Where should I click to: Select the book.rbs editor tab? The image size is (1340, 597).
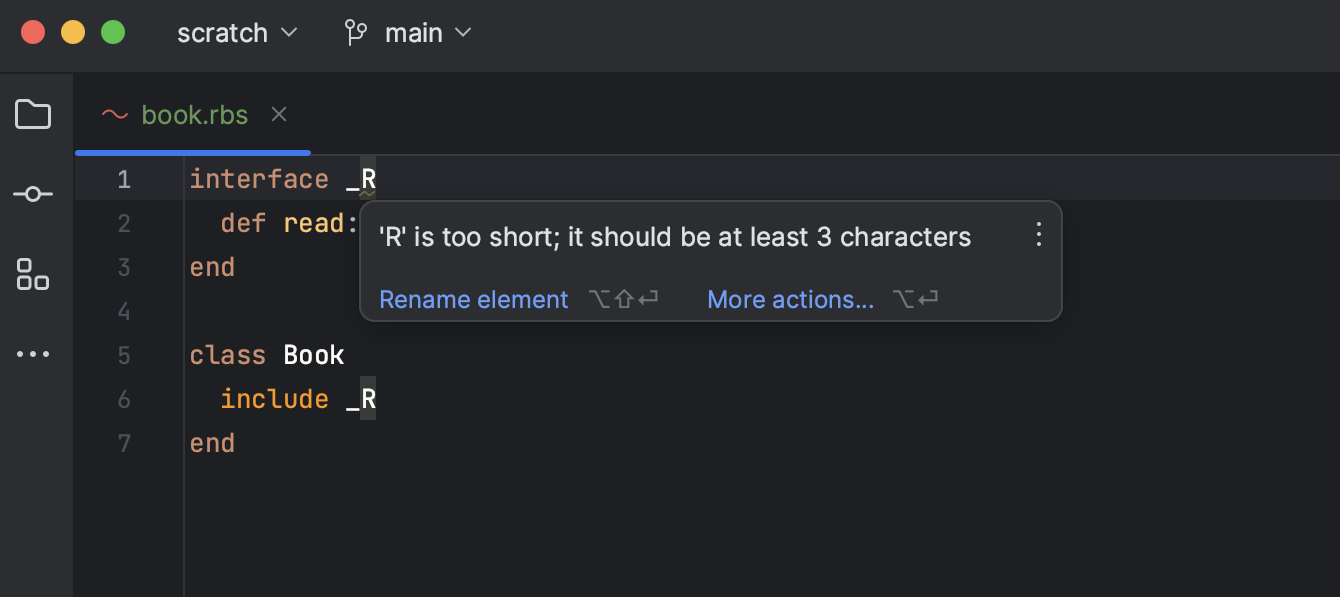[194, 115]
